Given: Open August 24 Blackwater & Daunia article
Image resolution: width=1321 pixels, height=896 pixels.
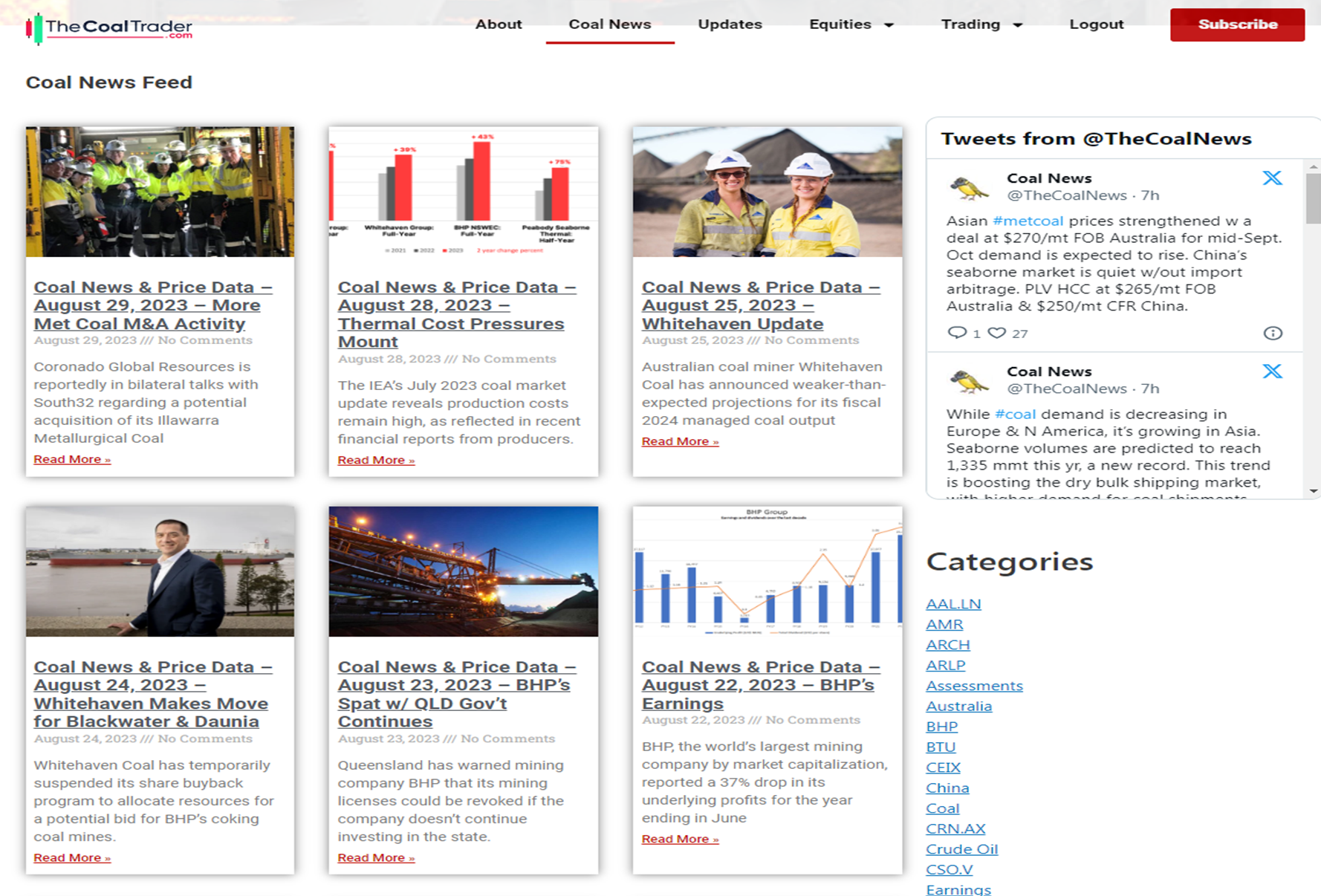Looking at the screenshot, I should click(x=152, y=694).
